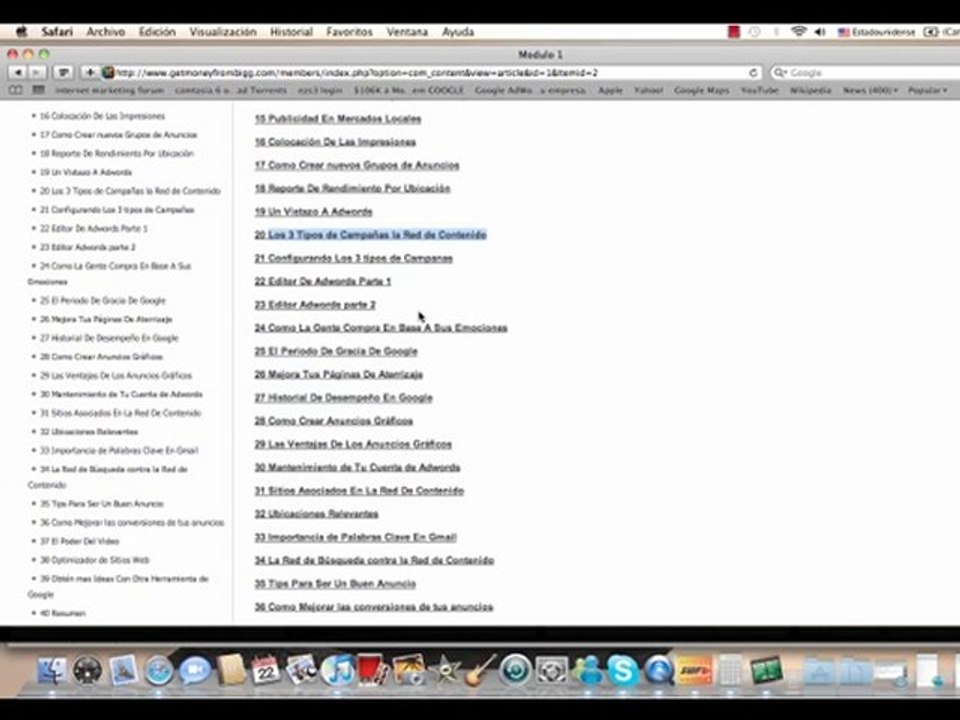Open highlighted link 20 Los 3 Tipos de Campañas
This screenshot has width=960, height=720.
point(370,235)
